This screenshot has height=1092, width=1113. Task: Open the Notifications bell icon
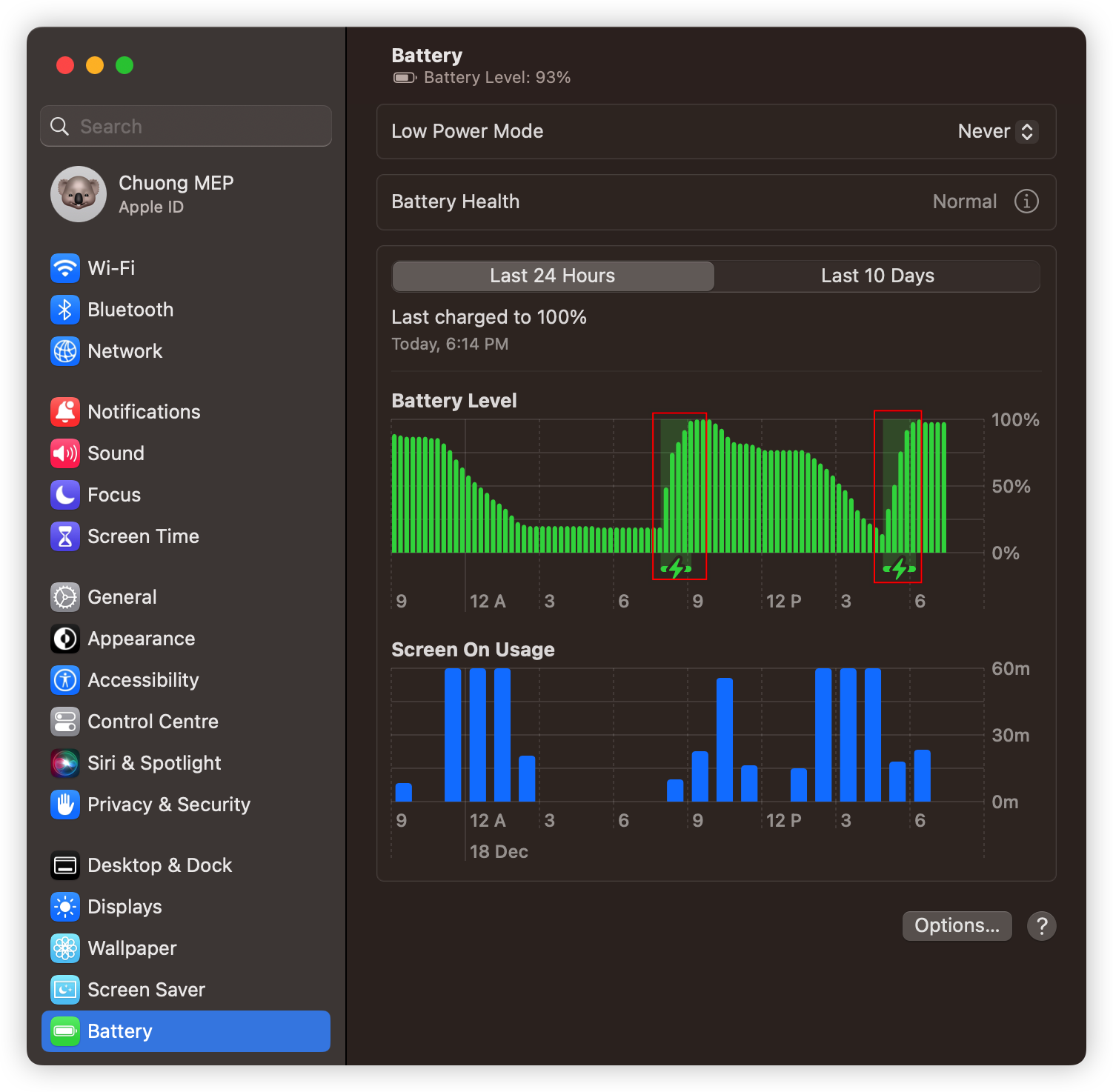point(65,412)
